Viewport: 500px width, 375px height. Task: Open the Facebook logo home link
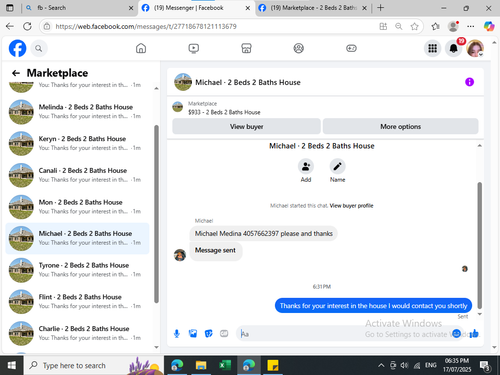[17, 48]
